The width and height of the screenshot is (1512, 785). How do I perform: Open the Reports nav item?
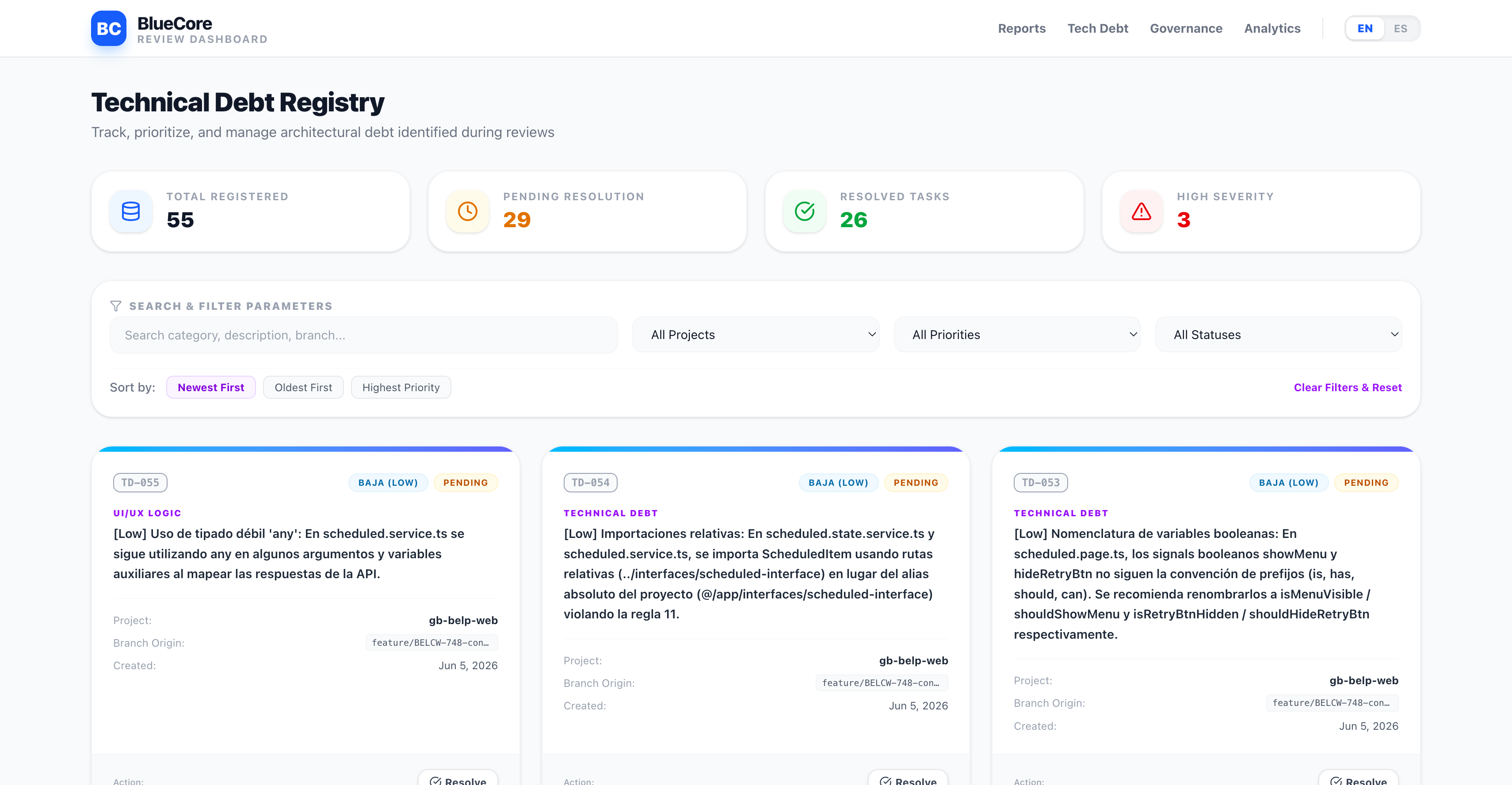tap(1022, 28)
